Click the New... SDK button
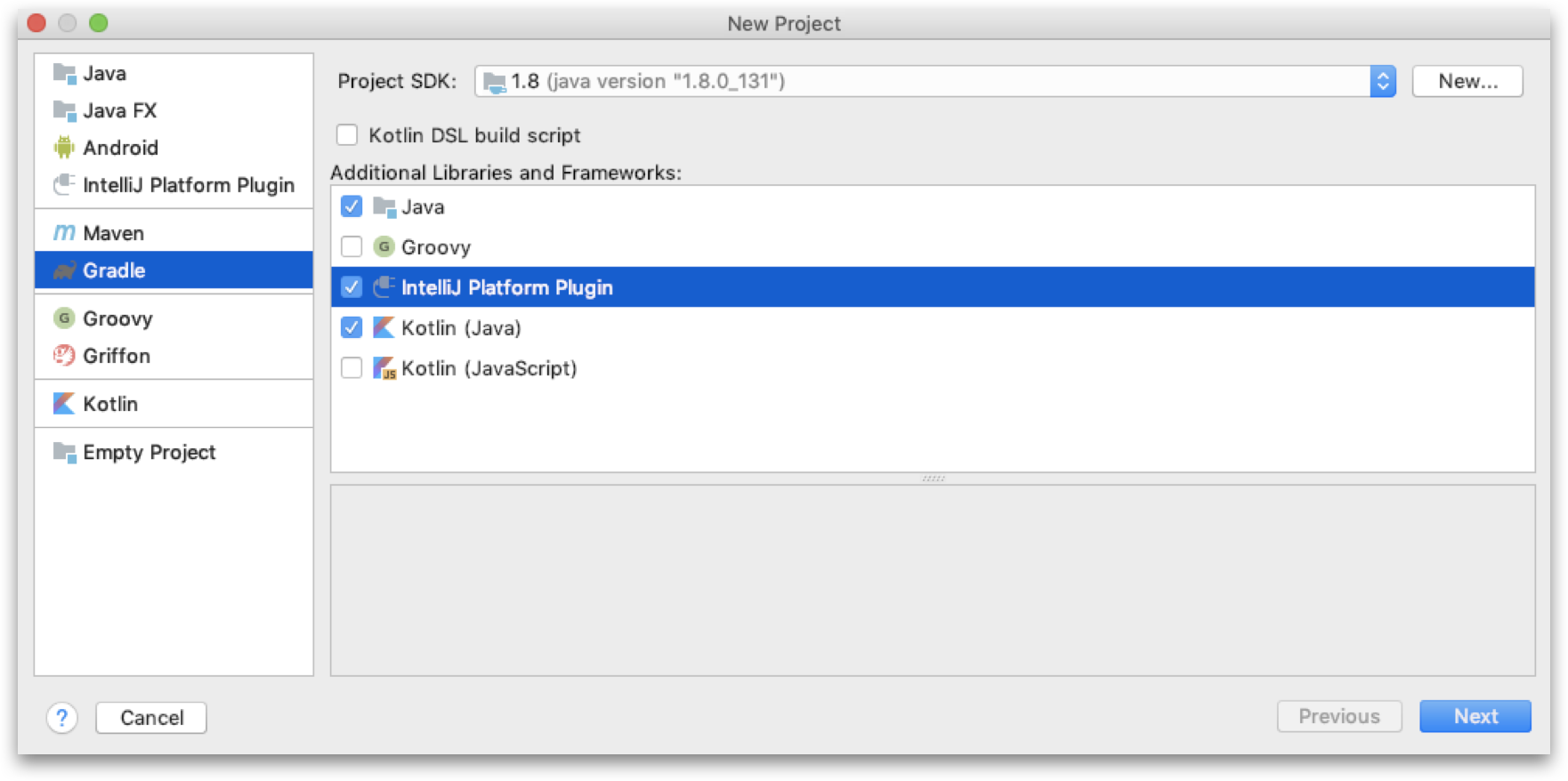This screenshot has height=781, width=1568. pos(1467,82)
